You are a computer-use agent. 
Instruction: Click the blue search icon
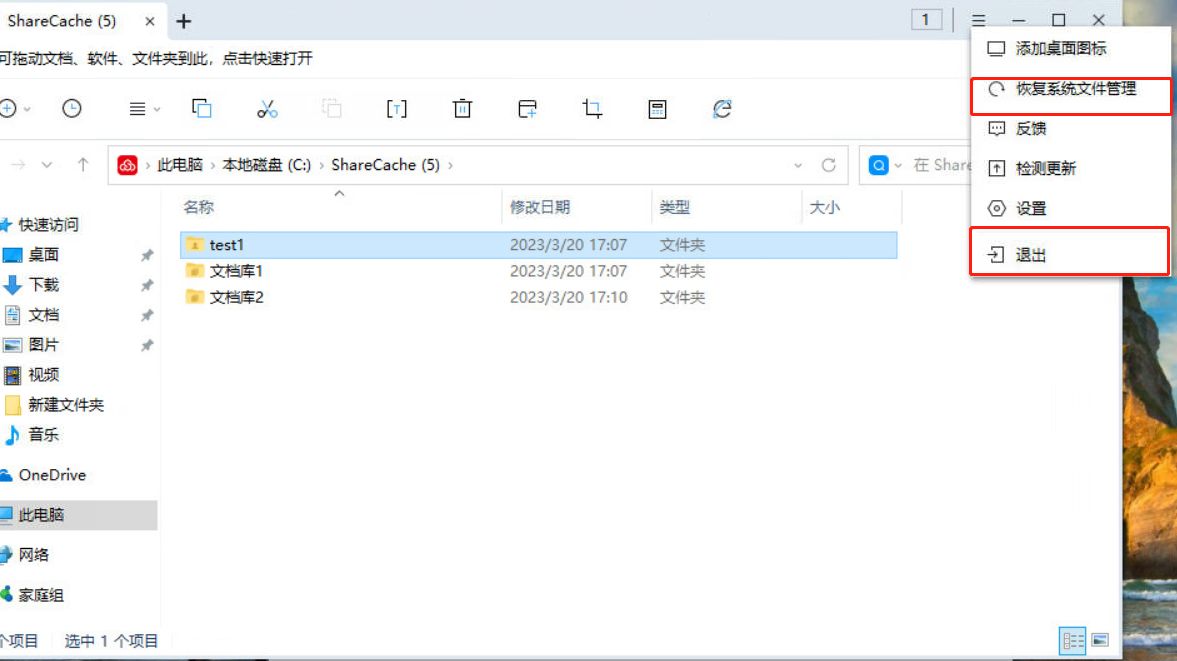[878, 165]
